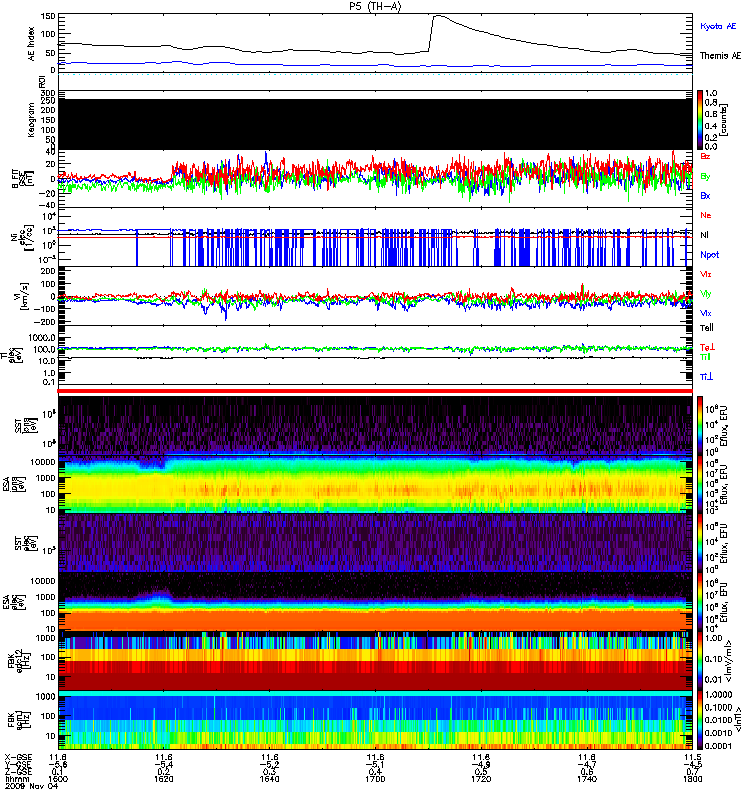Click the "1800" time tick label

point(692,779)
